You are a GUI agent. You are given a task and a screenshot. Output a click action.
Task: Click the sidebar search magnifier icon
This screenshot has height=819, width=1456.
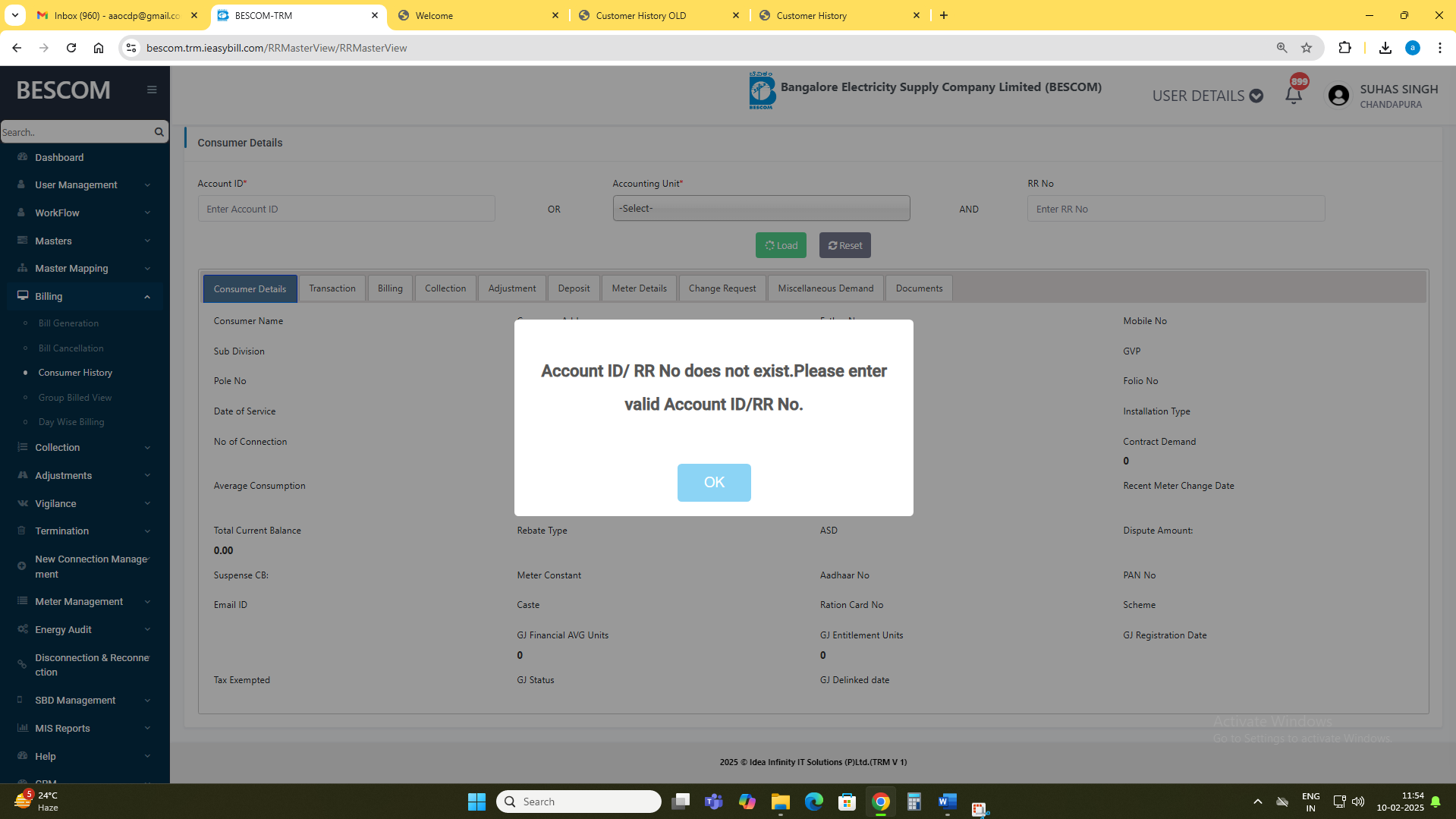coord(159,132)
